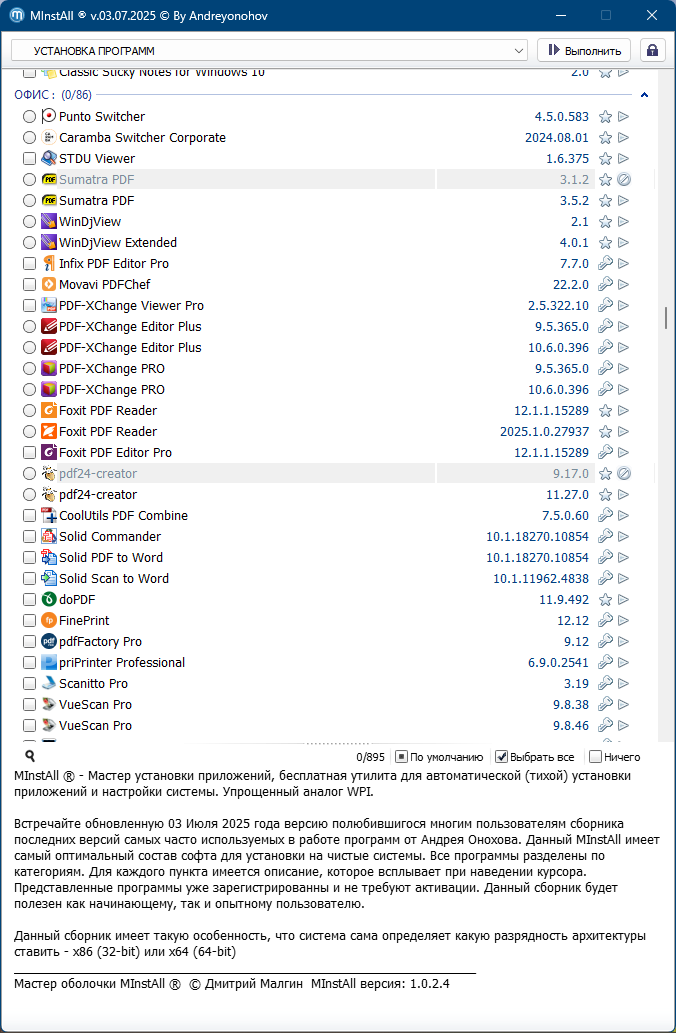Select the WinDjView radio button
This screenshot has height=1033, width=676.
pos(29,221)
